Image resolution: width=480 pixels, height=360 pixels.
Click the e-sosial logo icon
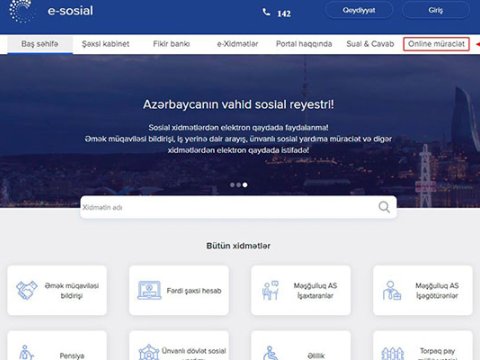coord(21,11)
